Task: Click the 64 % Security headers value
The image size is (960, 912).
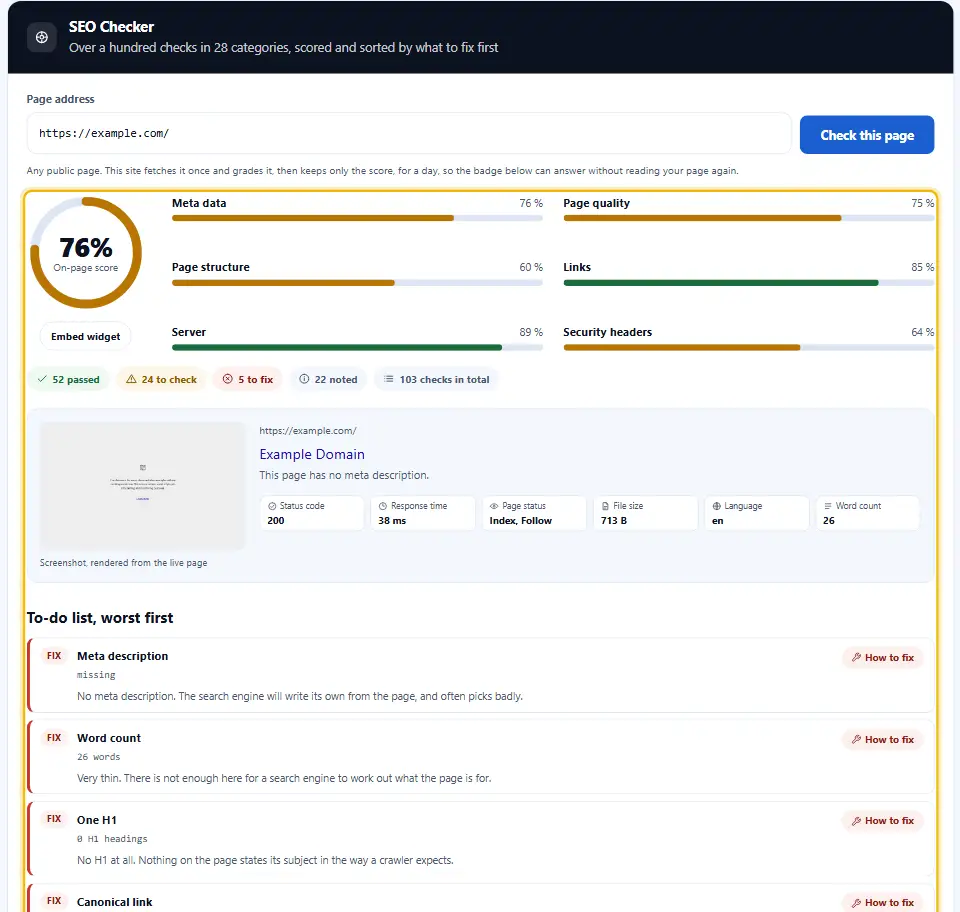Action: point(922,332)
